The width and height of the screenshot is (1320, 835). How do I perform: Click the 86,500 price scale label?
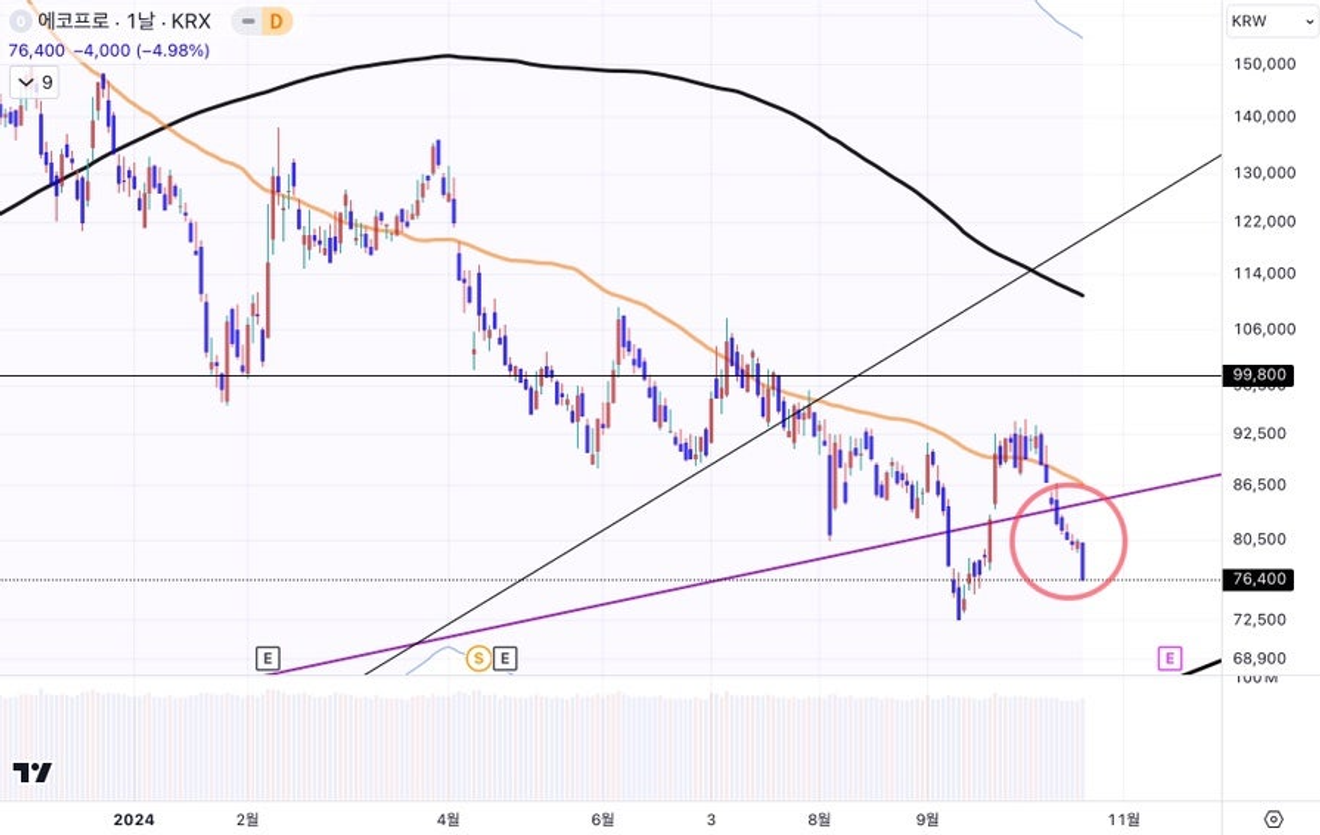coord(1262,484)
